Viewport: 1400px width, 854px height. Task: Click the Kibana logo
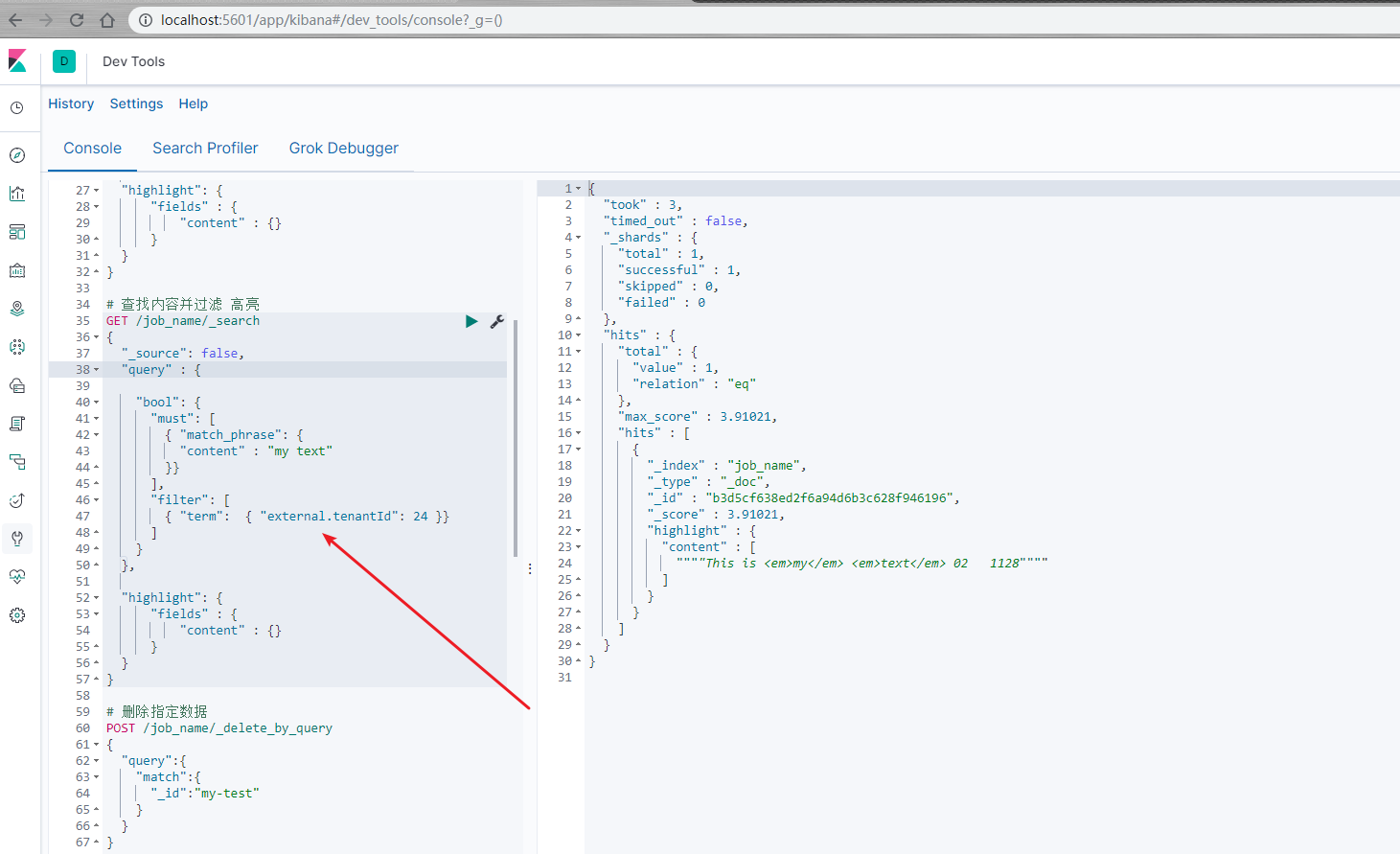pos(18,60)
